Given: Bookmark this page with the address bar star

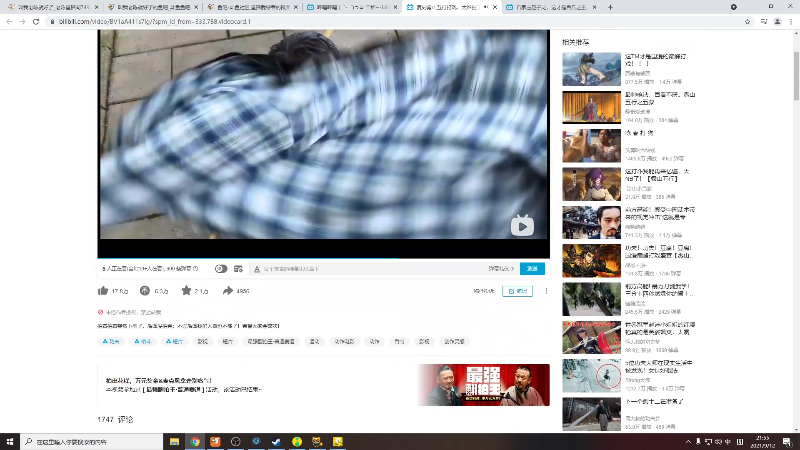Looking at the screenshot, I should pos(747,21).
